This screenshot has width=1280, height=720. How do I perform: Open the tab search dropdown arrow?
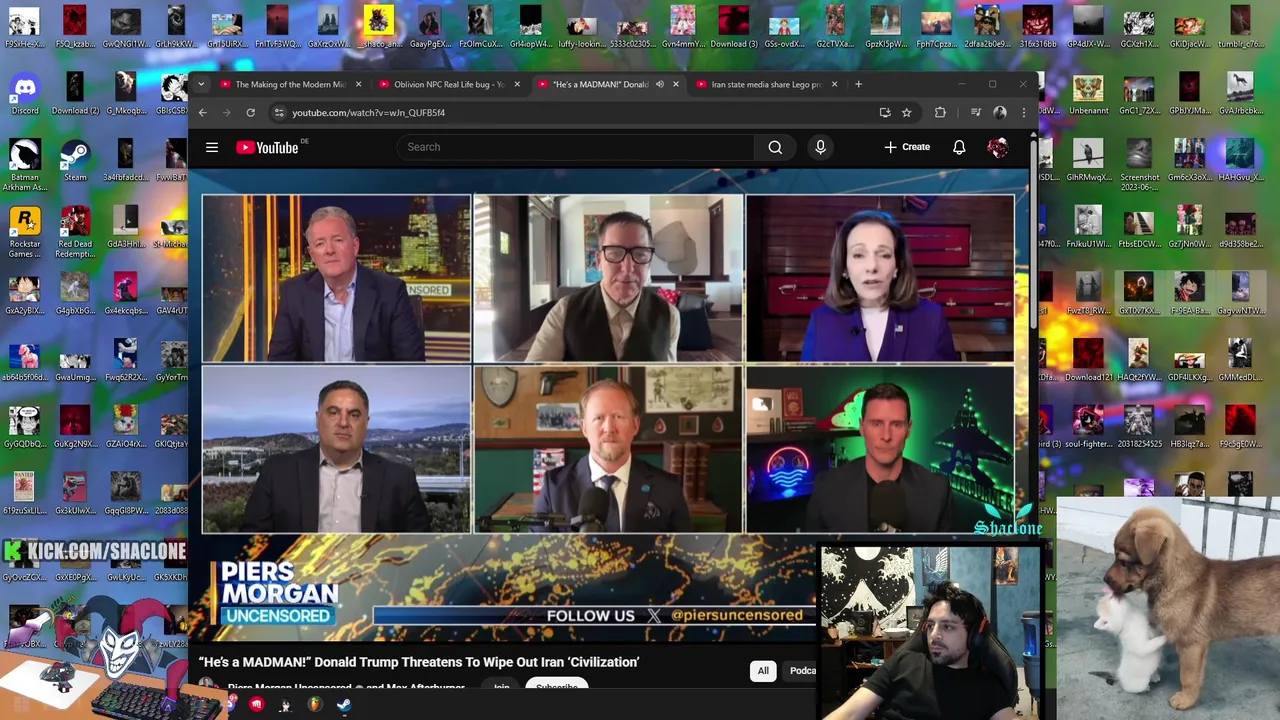coord(201,84)
